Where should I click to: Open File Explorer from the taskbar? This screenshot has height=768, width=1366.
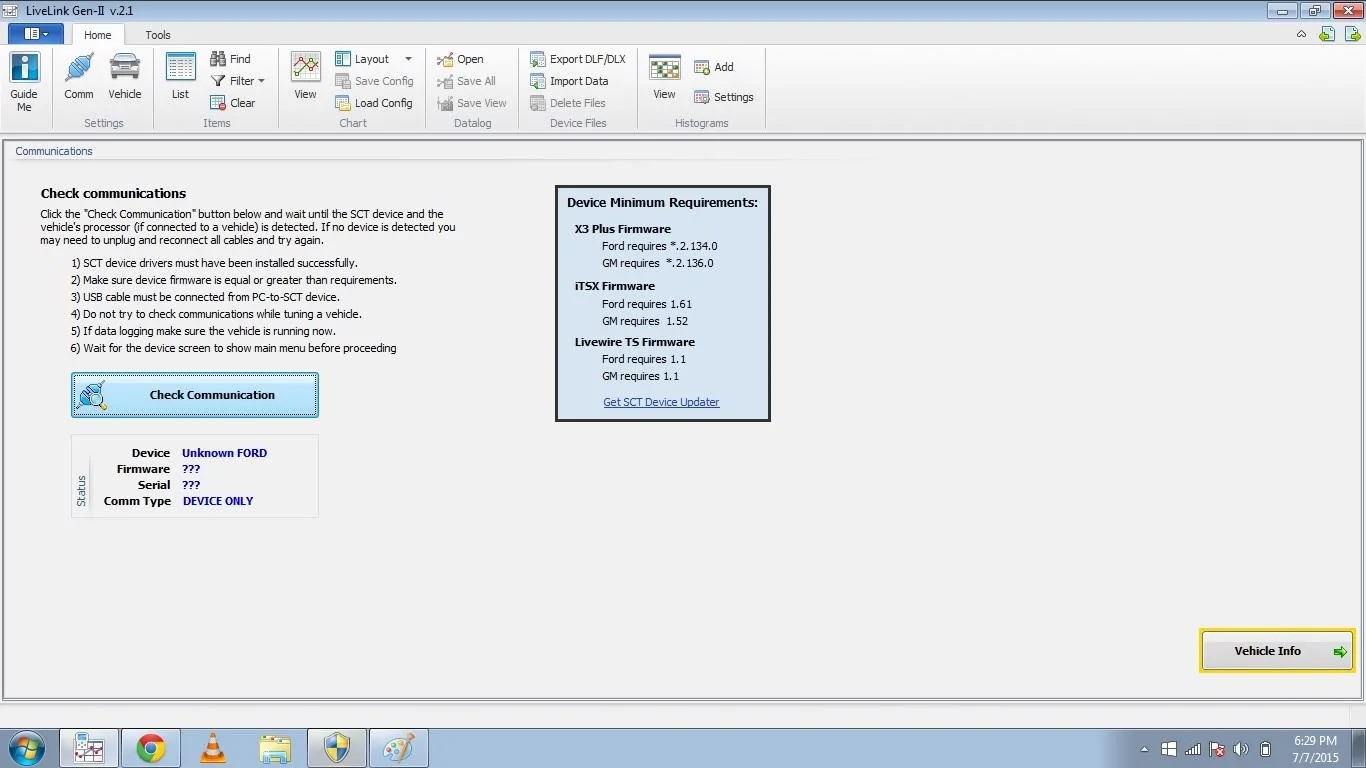click(x=275, y=748)
